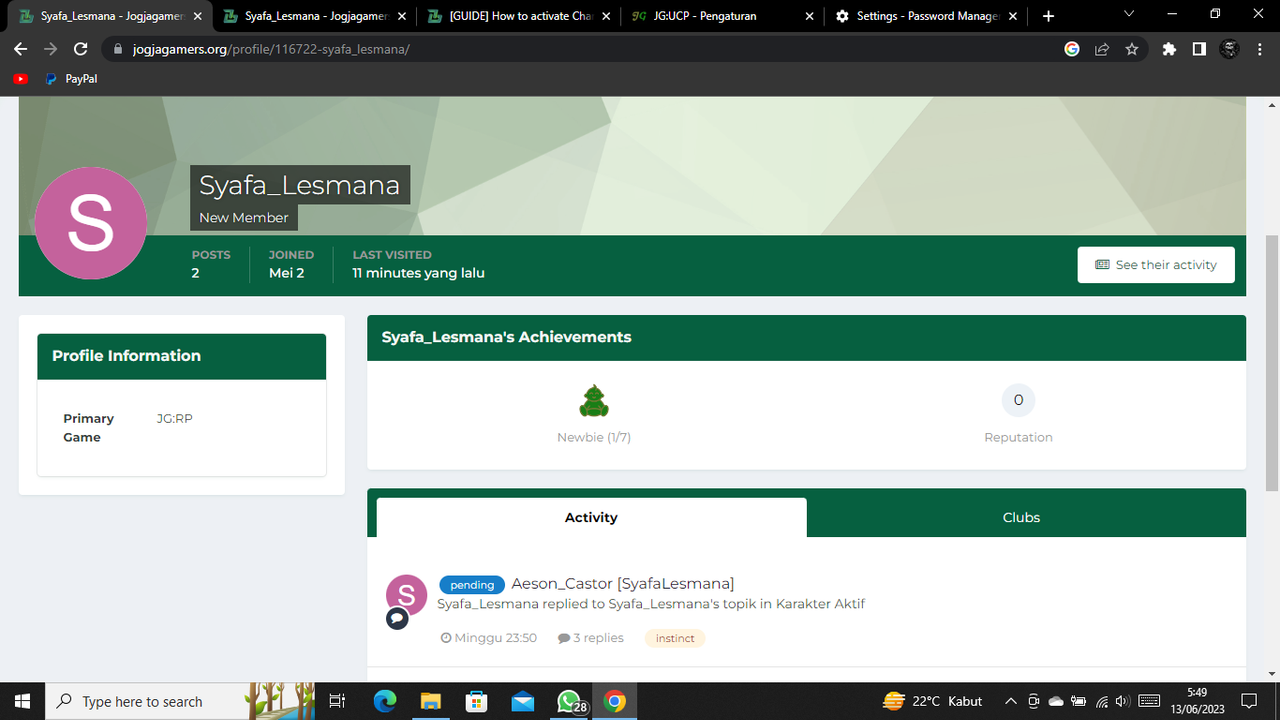The image size is (1280, 720).
Task: Open Microsoft Edge from taskbar
Action: coord(385,701)
